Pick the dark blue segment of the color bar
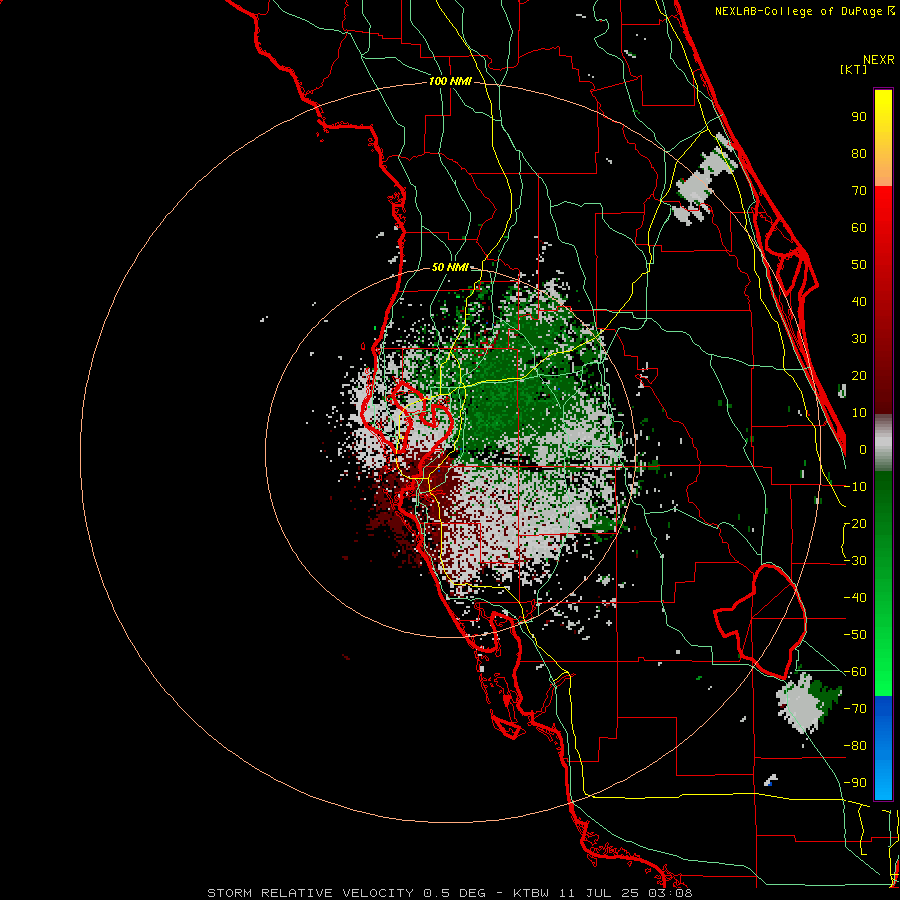Screen dimensions: 900x900 tap(883, 713)
